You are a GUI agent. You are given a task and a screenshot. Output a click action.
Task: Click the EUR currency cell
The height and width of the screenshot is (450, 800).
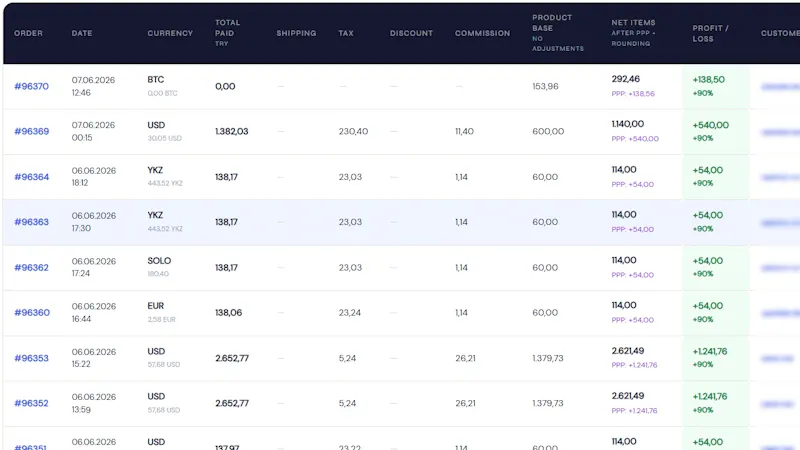(x=161, y=312)
